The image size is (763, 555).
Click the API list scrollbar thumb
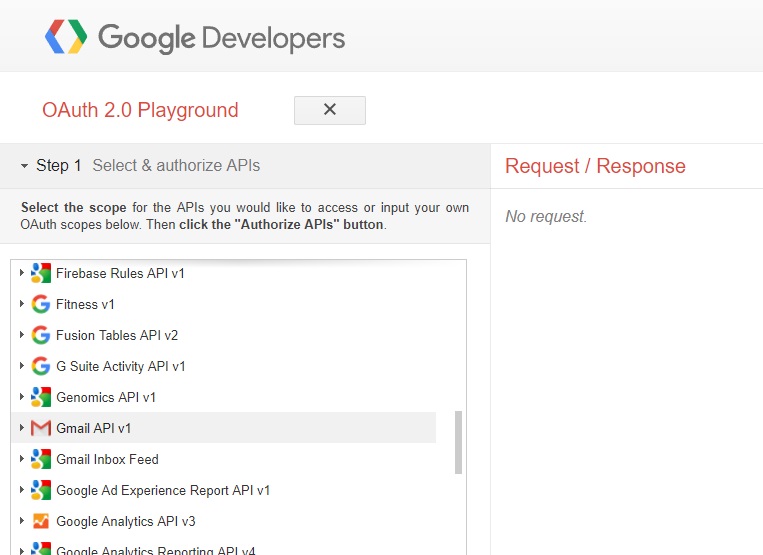[x=458, y=442]
